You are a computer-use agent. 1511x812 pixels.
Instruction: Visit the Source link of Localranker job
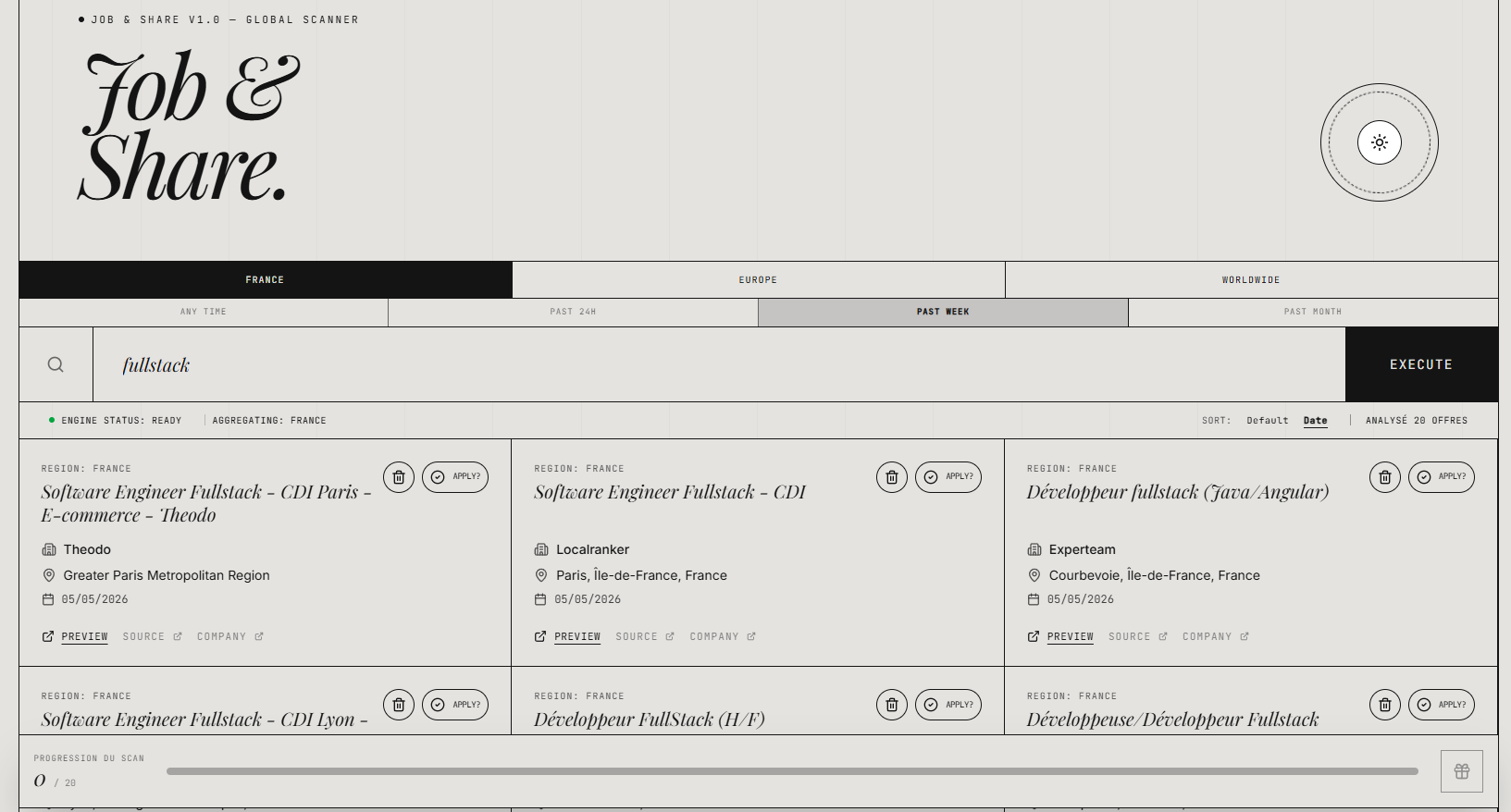point(645,636)
